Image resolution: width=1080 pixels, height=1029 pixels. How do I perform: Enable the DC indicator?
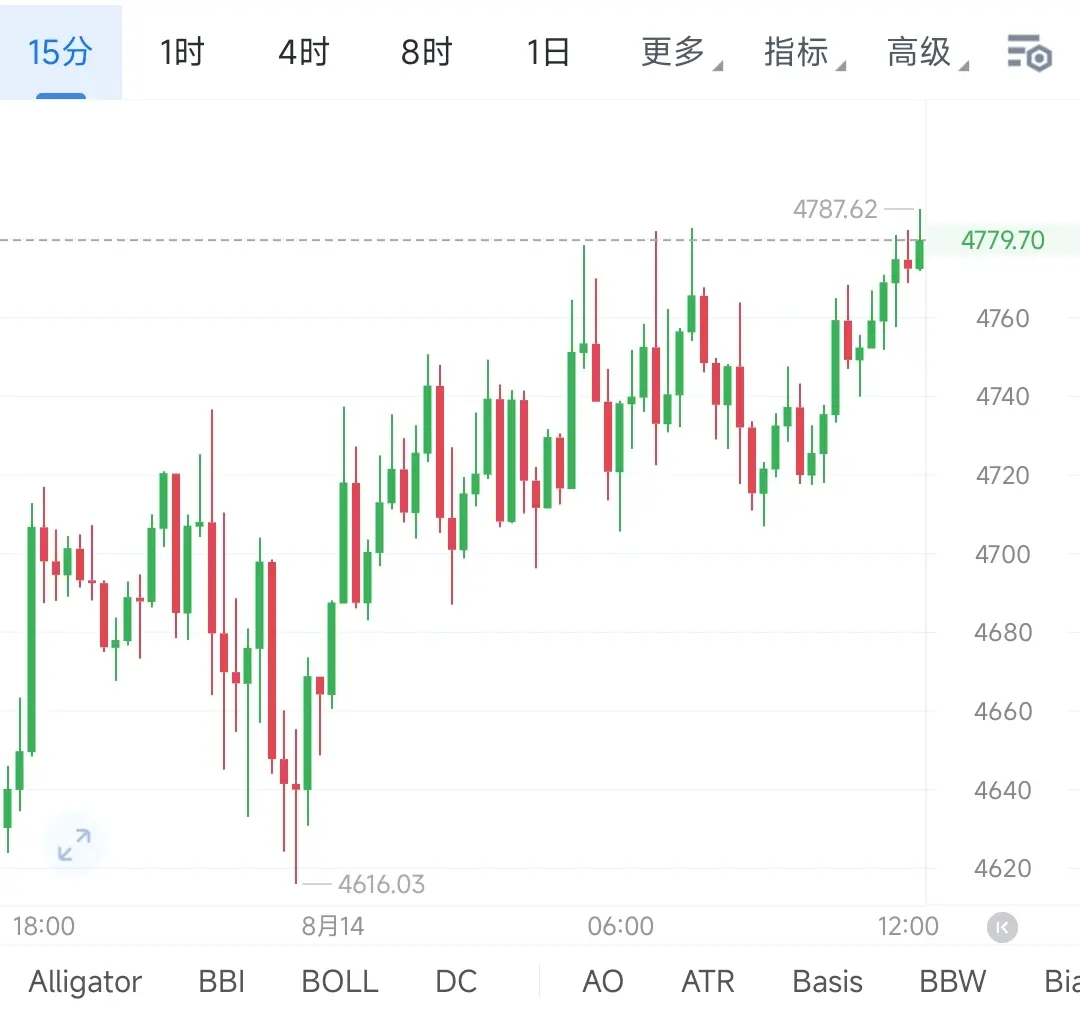coord(456,981)
